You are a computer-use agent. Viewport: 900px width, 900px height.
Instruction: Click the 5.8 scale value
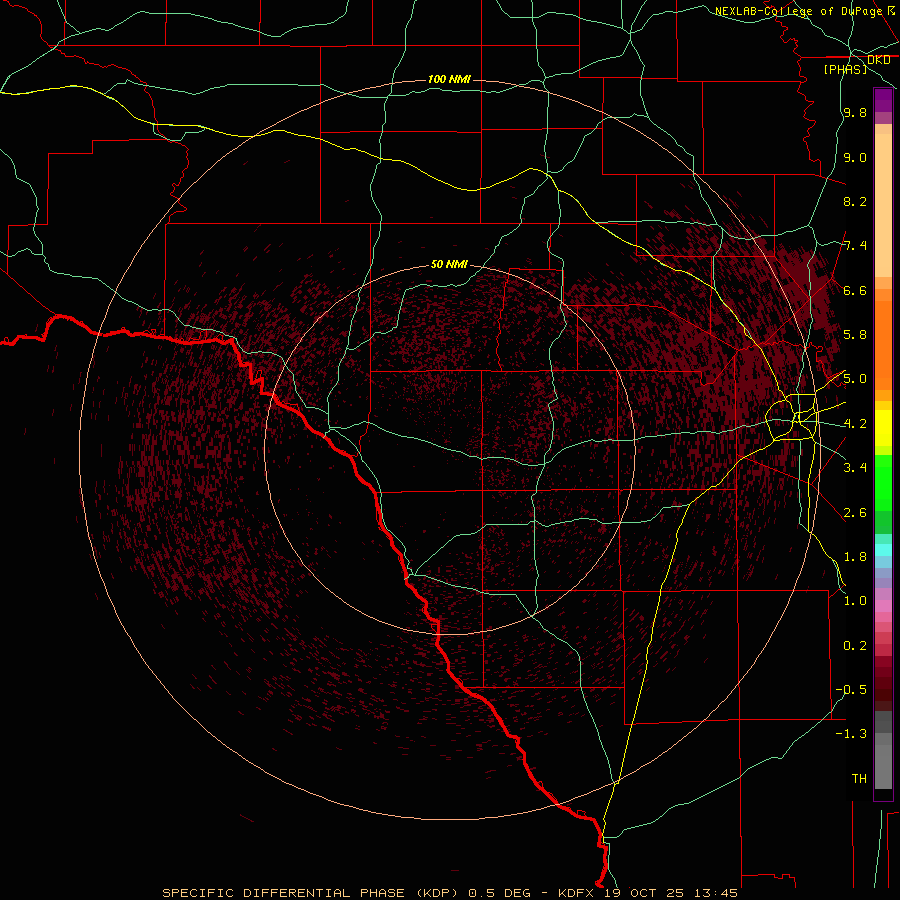click(855, 335)
